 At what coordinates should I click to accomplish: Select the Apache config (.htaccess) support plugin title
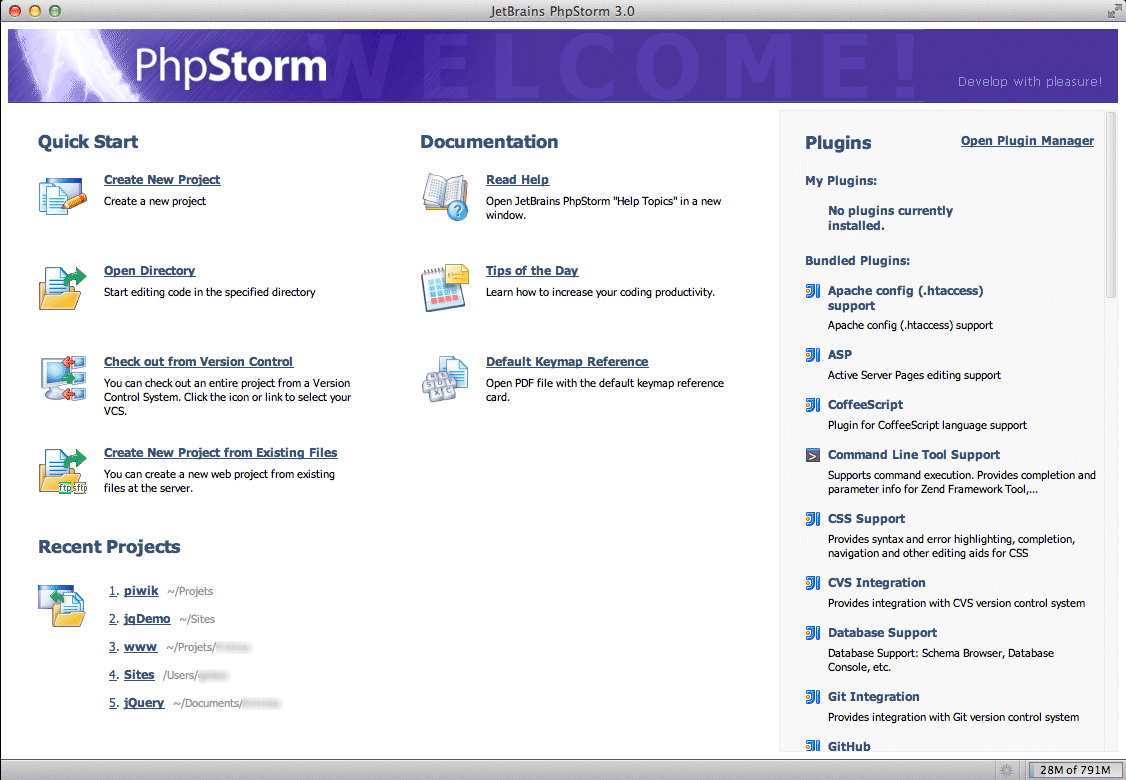coord(906,298)
